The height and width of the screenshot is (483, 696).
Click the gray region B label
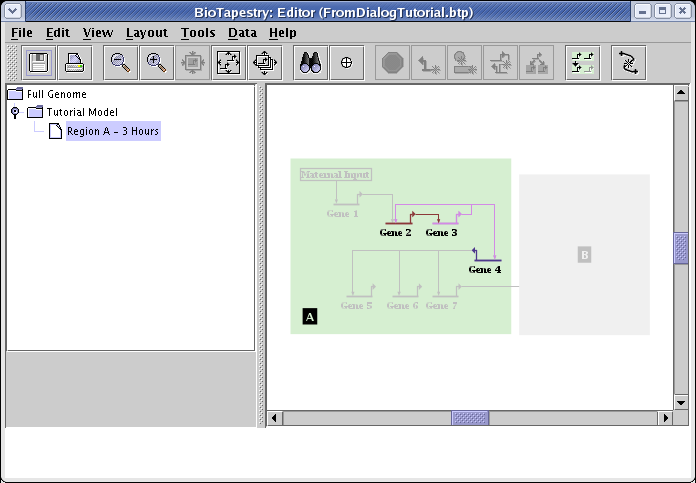pos(584,255)
